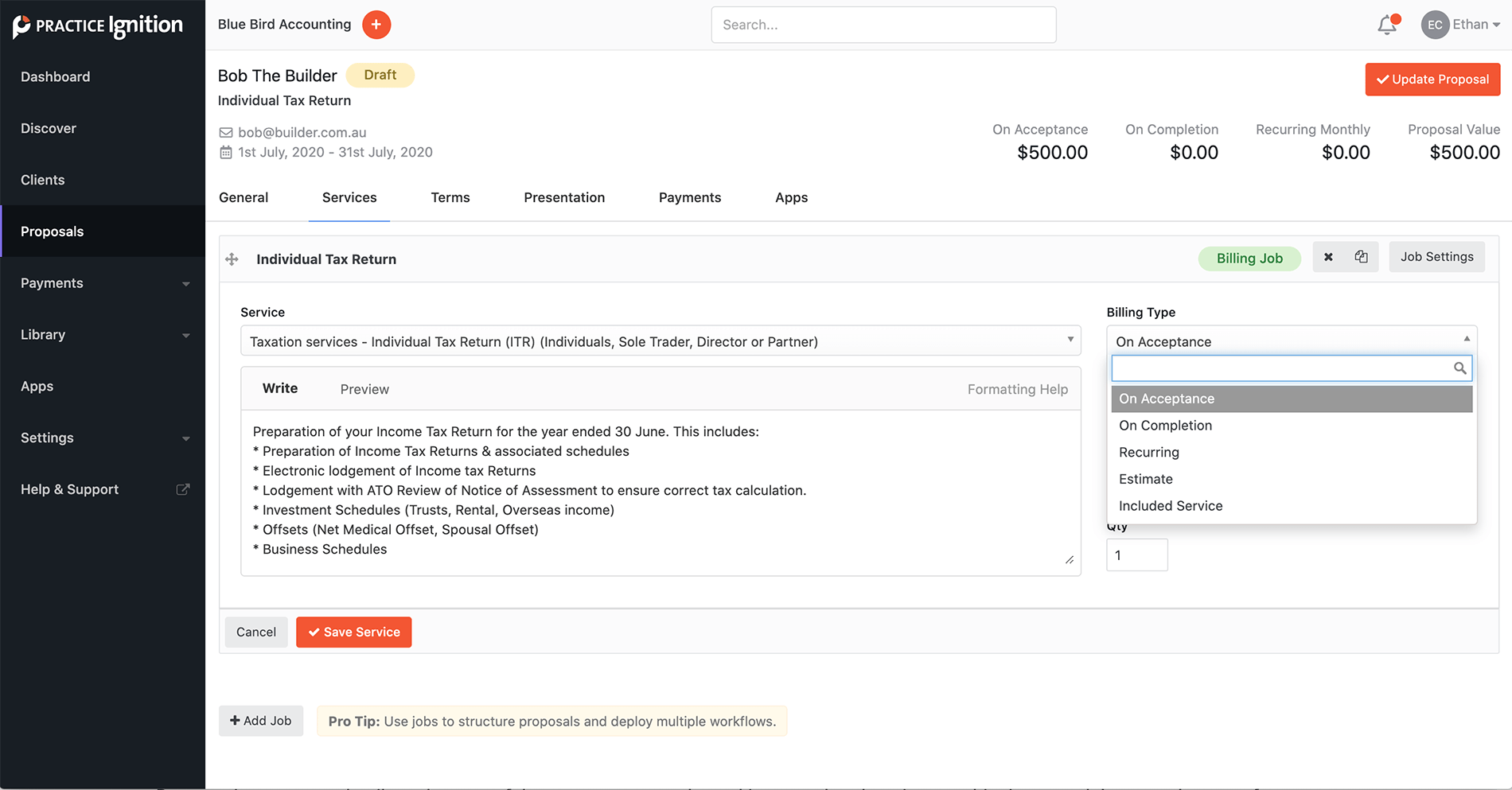1512x790 pixels.
Task: Click the service description text area
Action: 661,492
